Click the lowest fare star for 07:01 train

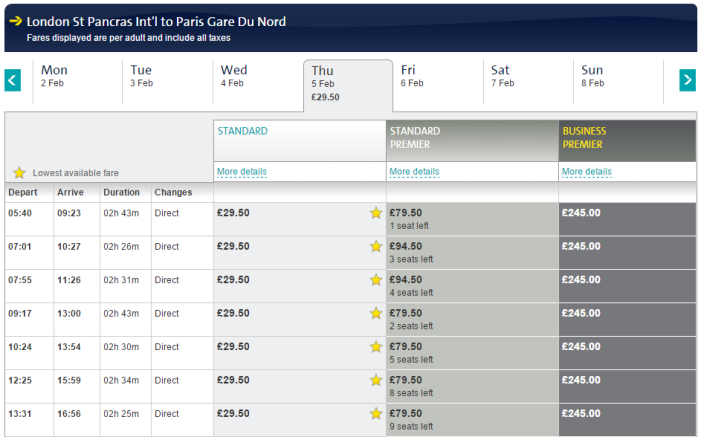tap(376, 246)
